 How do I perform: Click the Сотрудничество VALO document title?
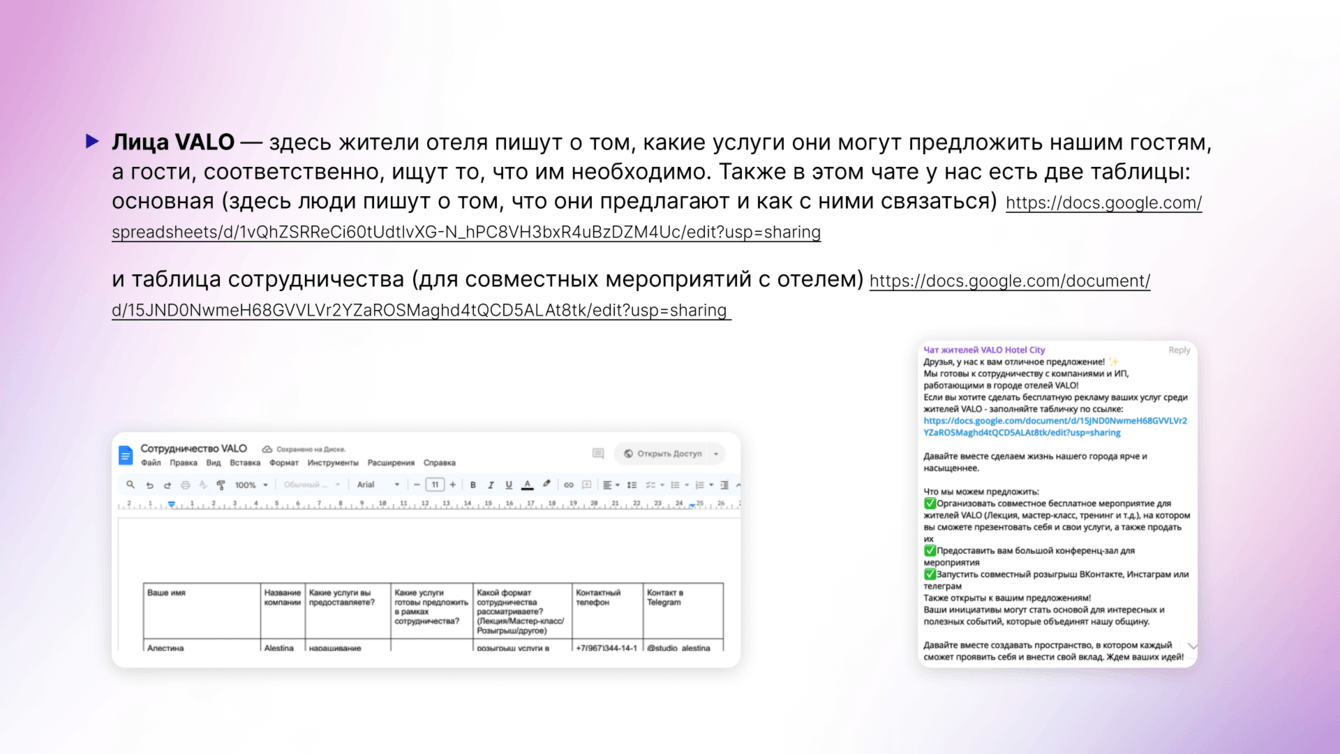pyautogui.click(x=194, y=449)
